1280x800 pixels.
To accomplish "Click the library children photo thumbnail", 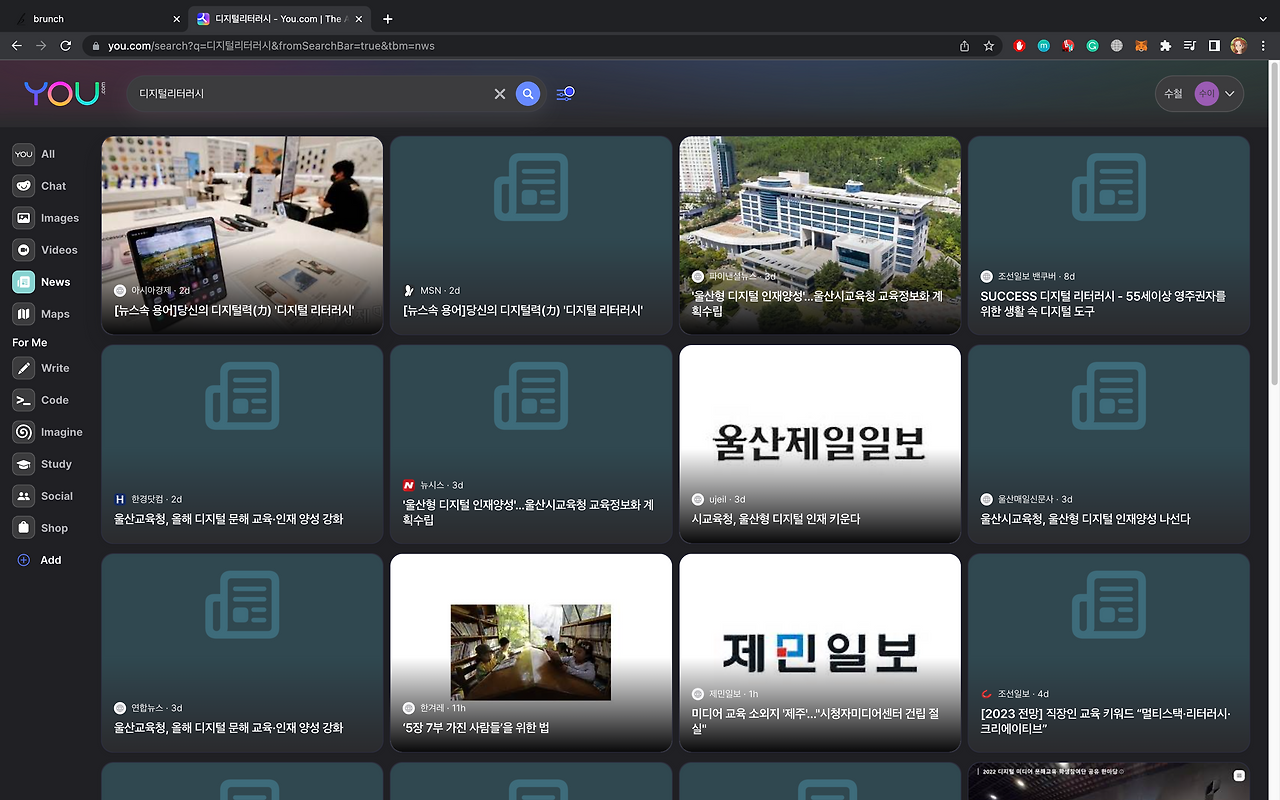I will 531,651.
